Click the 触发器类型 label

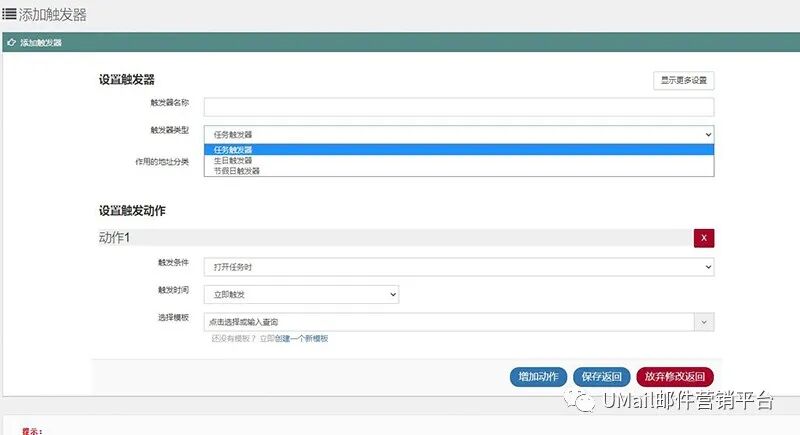pos(169,130)
